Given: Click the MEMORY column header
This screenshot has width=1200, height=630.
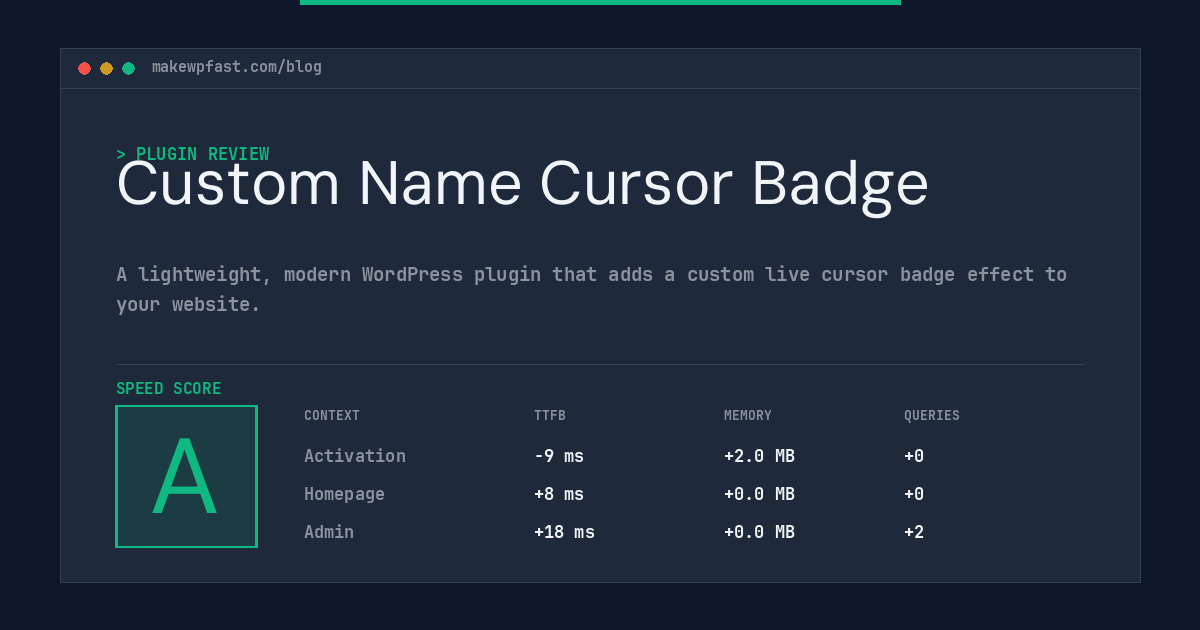Looking at the screenshot, I should pos(748,416).
